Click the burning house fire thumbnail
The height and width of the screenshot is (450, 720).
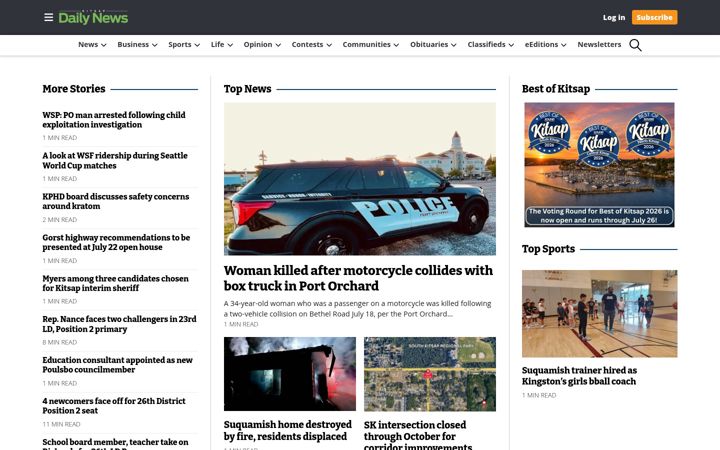(290, 374)
